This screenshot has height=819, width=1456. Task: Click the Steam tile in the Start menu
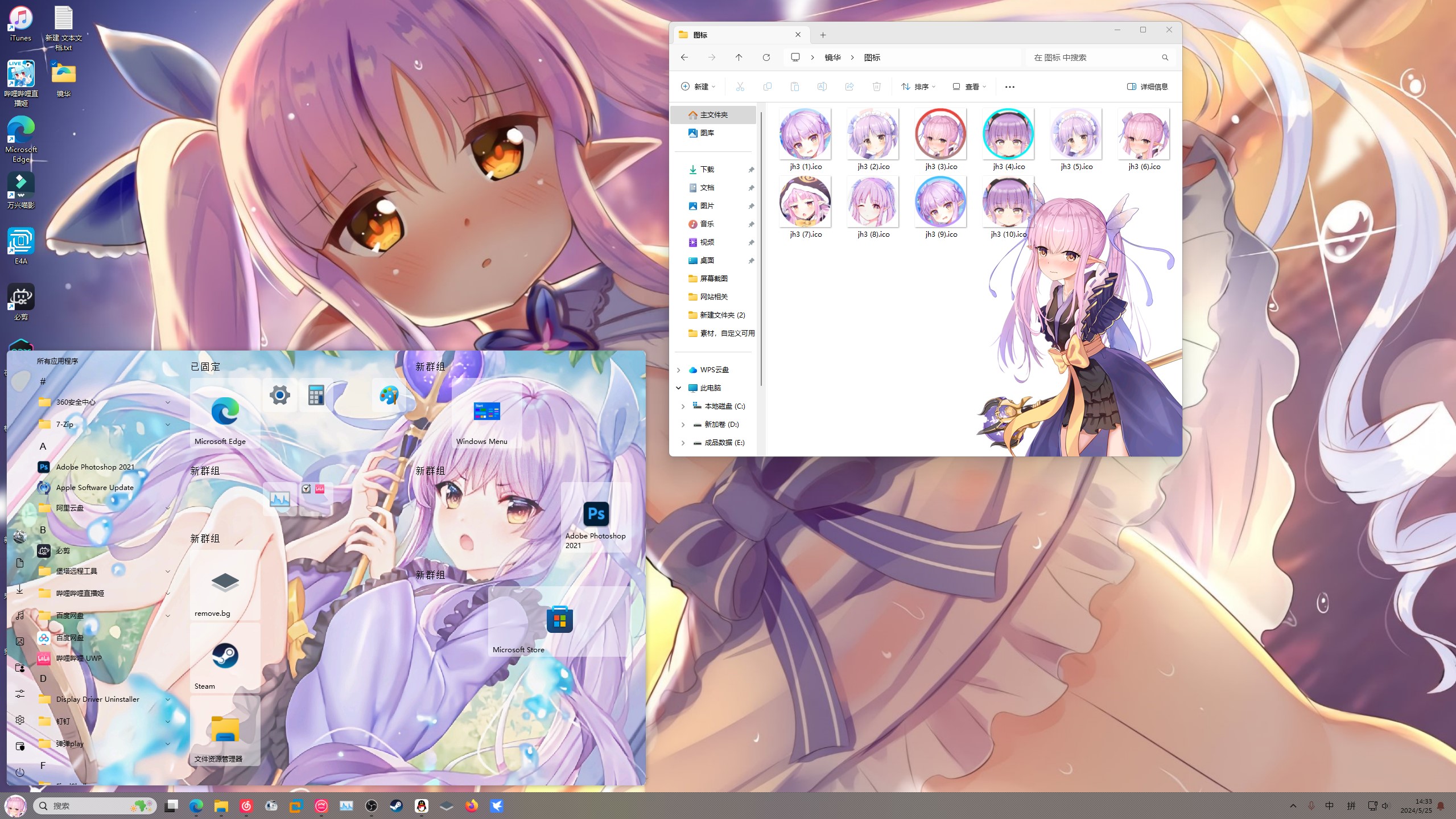coord(225,658)
